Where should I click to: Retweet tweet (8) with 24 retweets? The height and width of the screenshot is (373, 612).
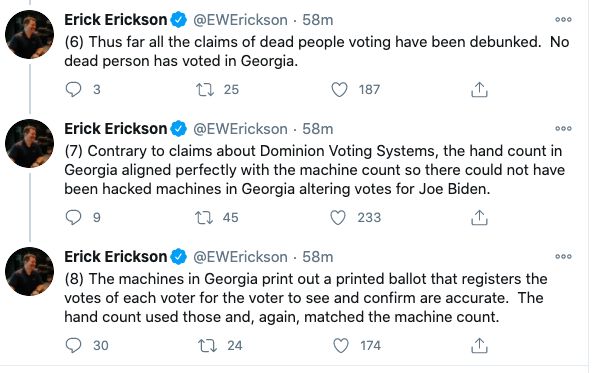coord(207,345)
